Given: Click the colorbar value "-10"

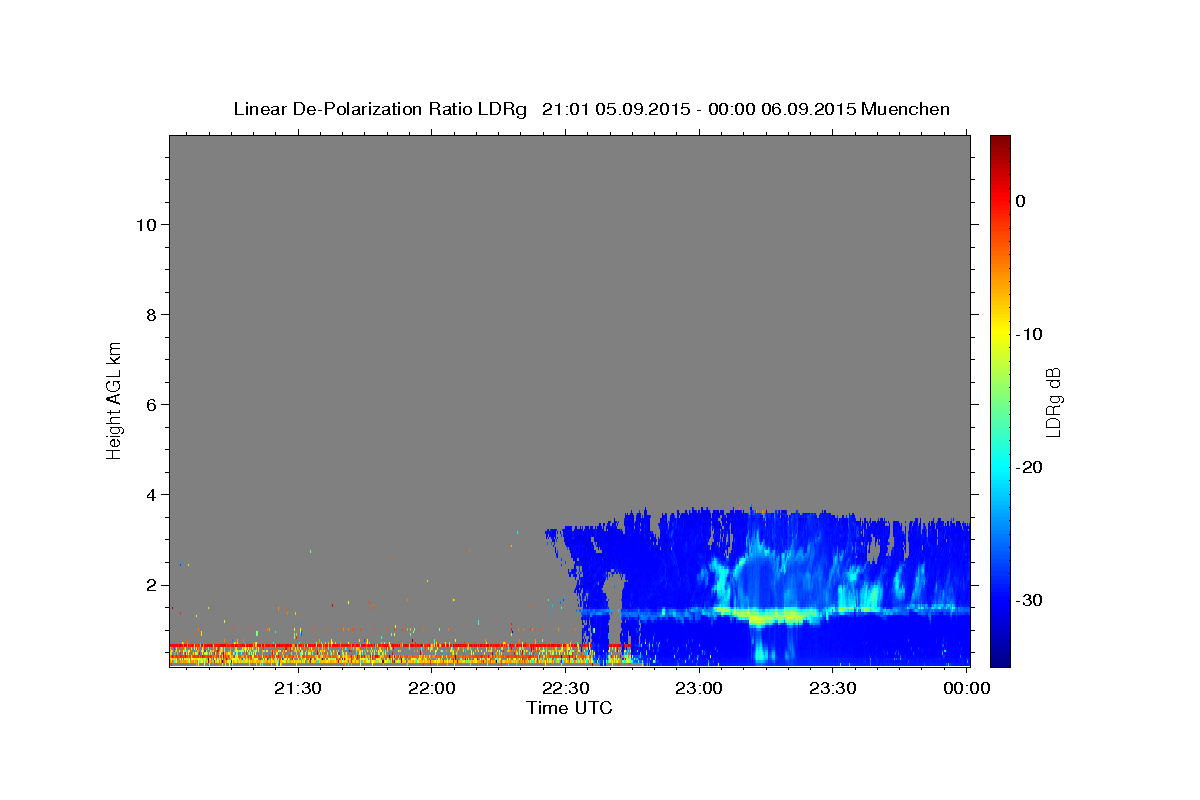Looking at the screenshot, I should point(1030,334).
